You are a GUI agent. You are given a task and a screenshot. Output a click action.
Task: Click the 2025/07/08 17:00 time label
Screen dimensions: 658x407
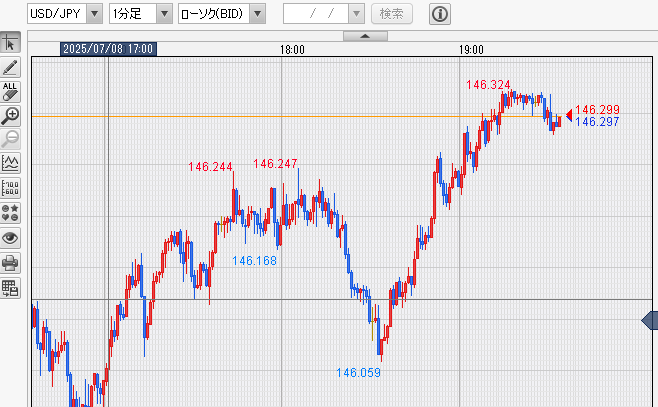coord(108,49)
